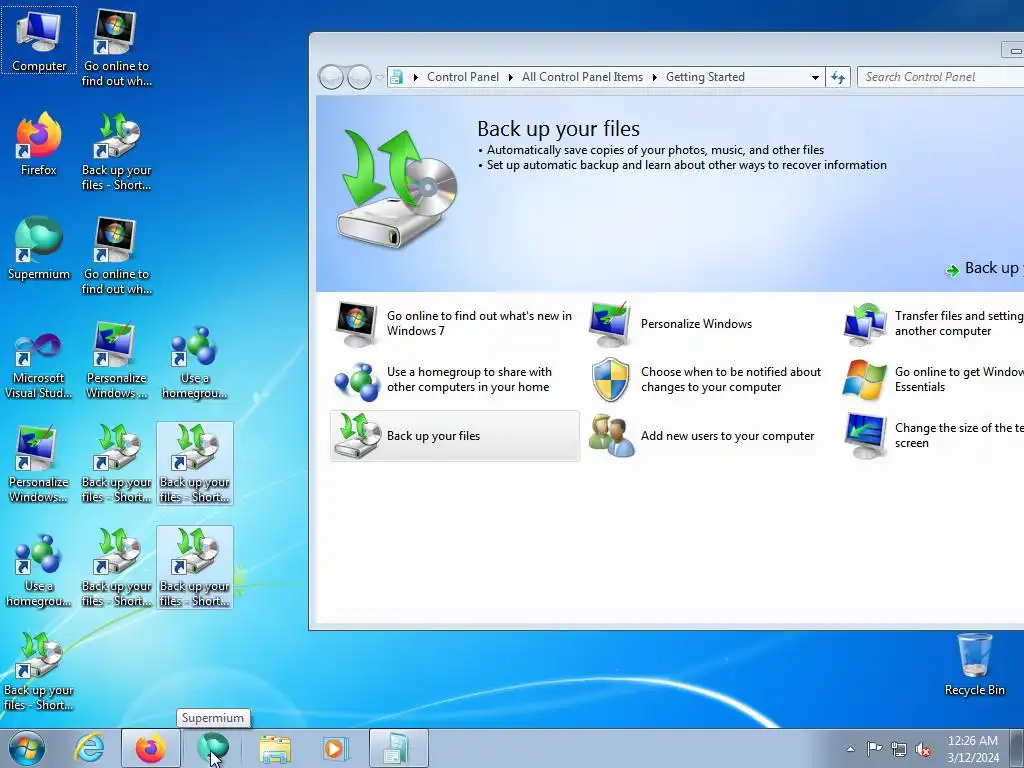Open Firefox from the taskbar
This screenshot has height=768, width=1024.
point(150,748)
